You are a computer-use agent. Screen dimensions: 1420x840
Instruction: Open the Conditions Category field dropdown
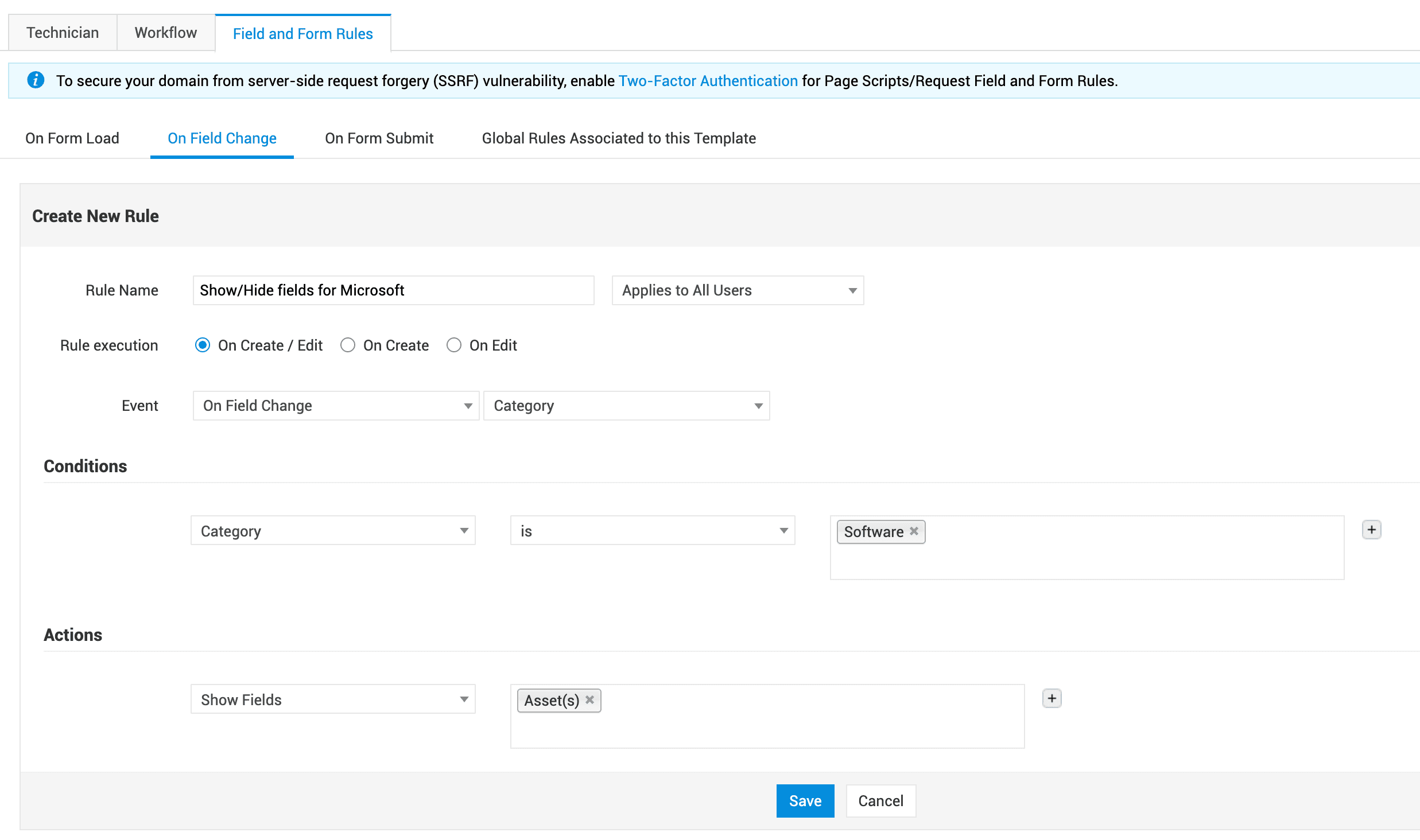pyautogui.click(x=333, y=531)
